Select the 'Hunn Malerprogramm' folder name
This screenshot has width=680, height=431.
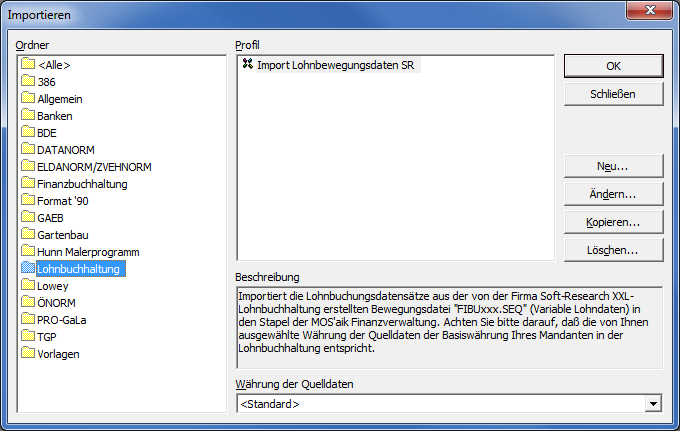tap(88, 252)
